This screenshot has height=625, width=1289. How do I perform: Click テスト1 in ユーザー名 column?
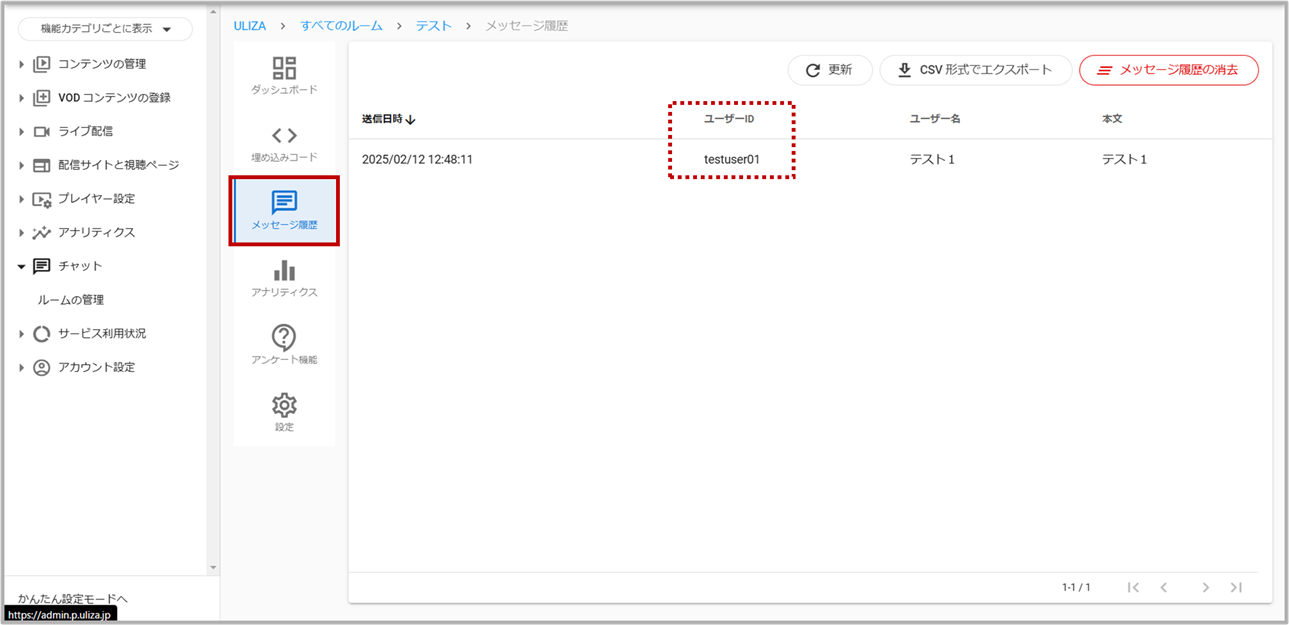pyautogui.click(x=932, y=159)
